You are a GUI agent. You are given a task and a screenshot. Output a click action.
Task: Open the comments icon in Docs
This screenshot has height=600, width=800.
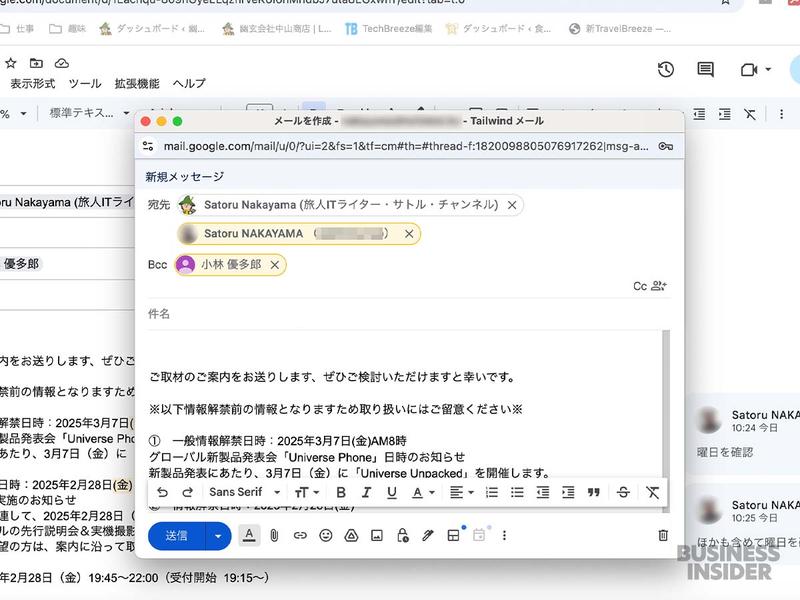click(x=706, y=69)
